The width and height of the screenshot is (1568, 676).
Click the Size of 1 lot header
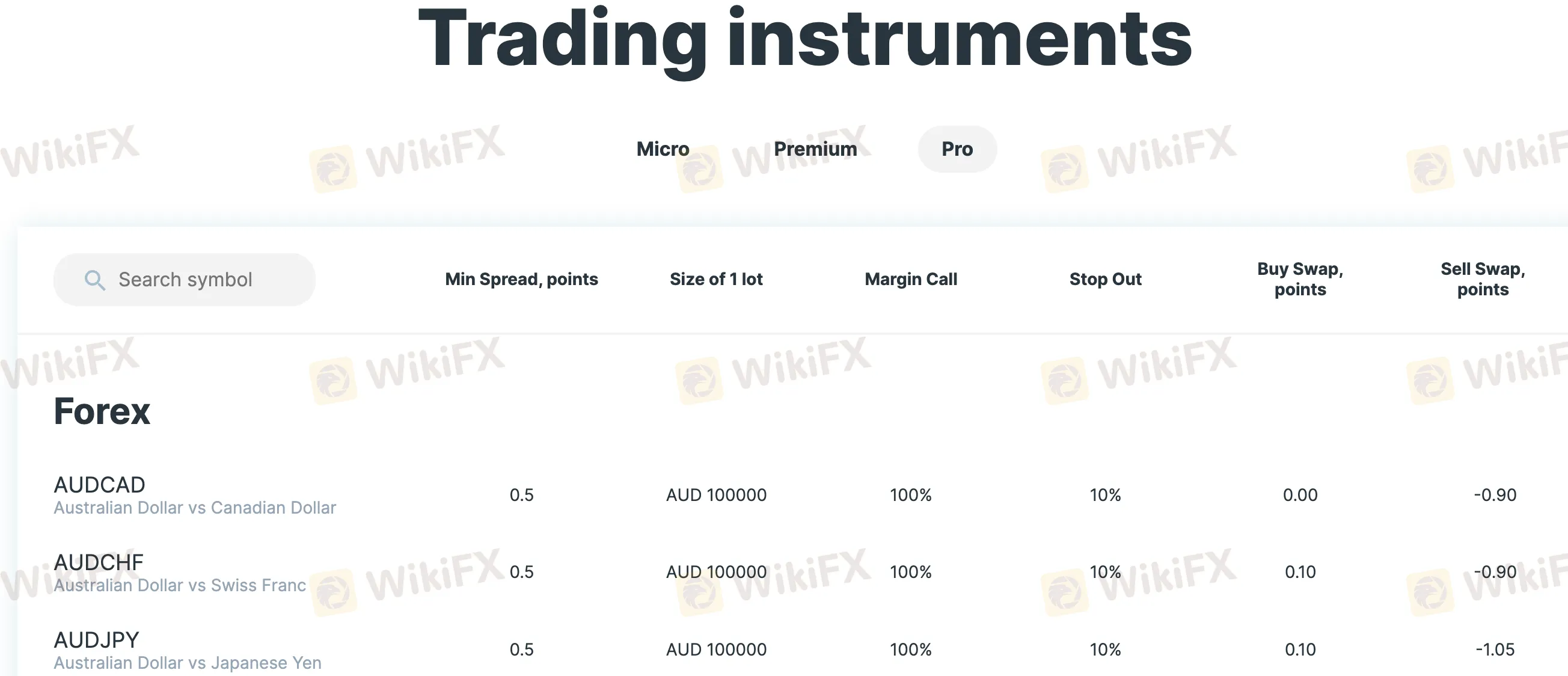716,279
